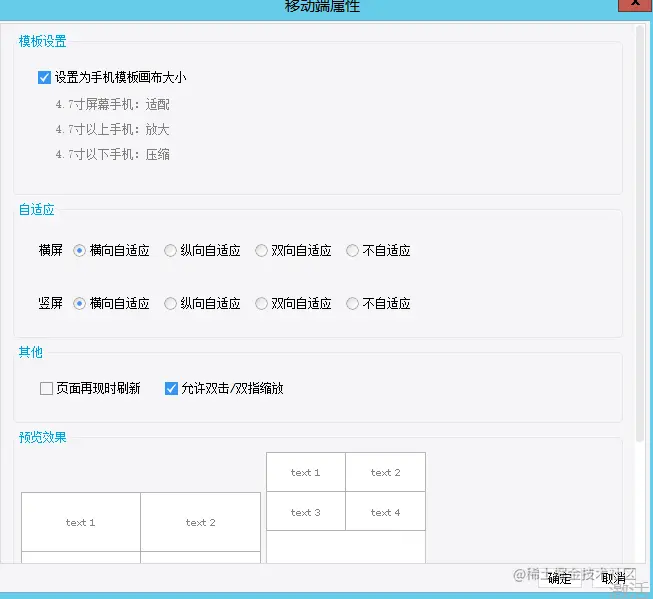Click text 2 cell in right preview

pyautogui.click(x=386, y=472)
